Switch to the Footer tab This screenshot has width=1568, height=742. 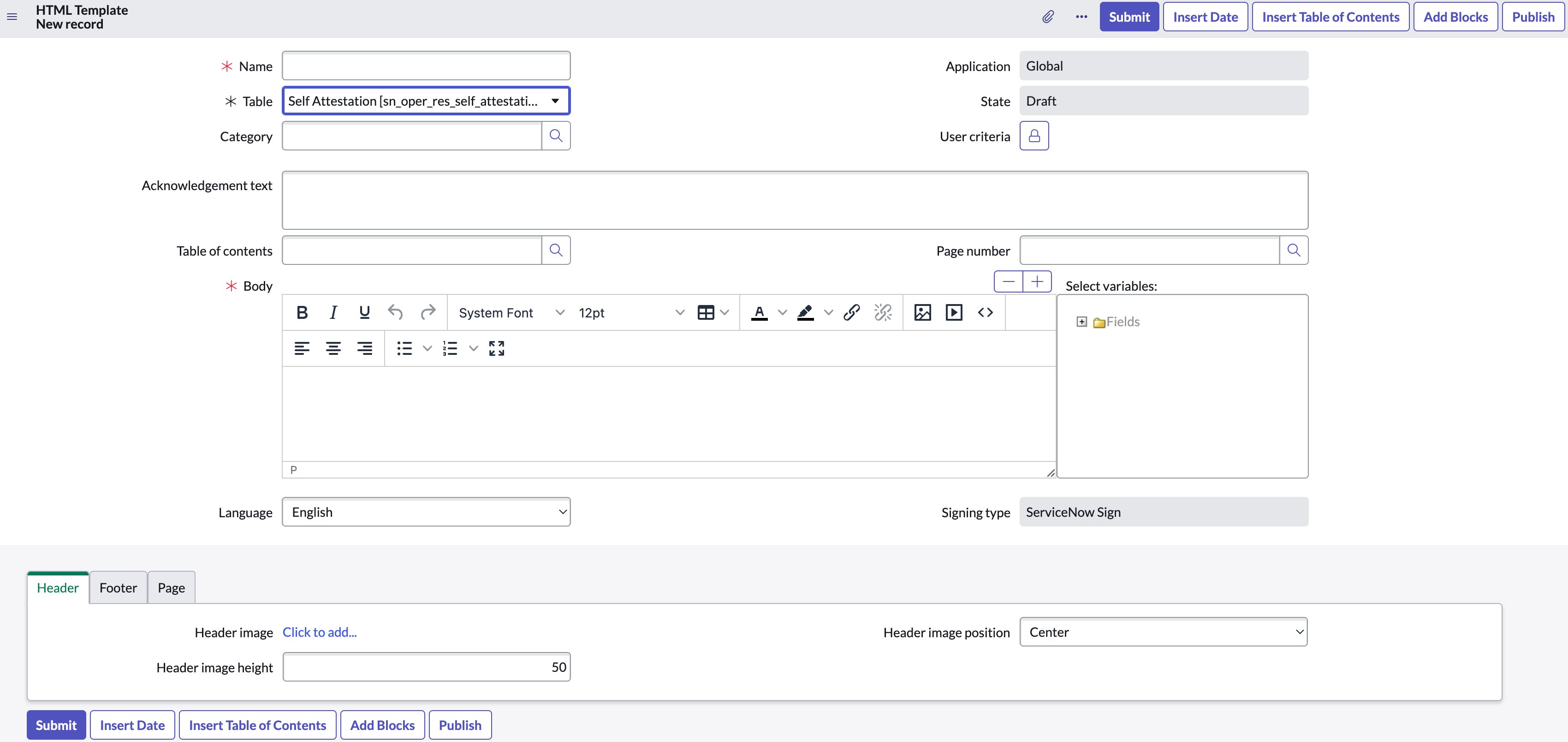(x=118, y=588)
